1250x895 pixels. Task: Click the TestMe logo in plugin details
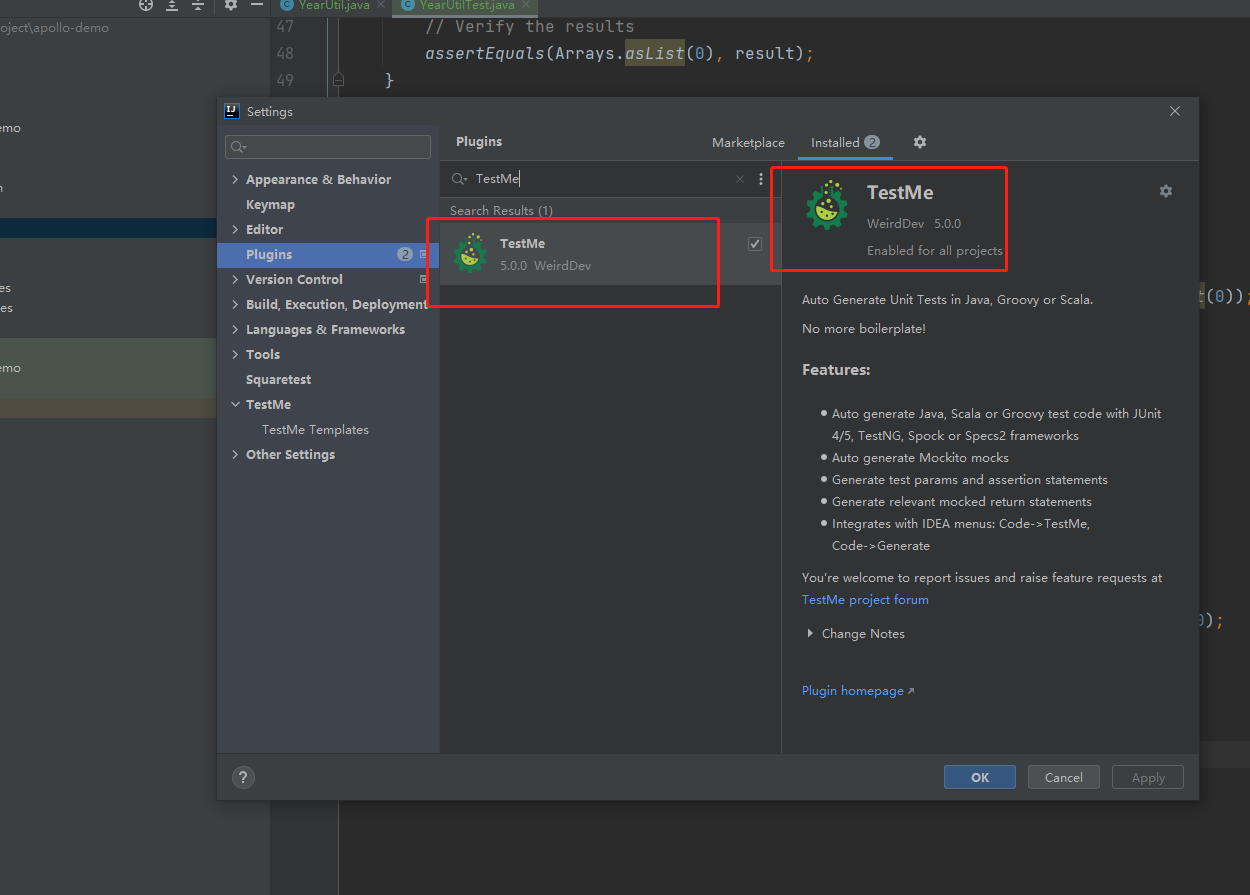827,206
